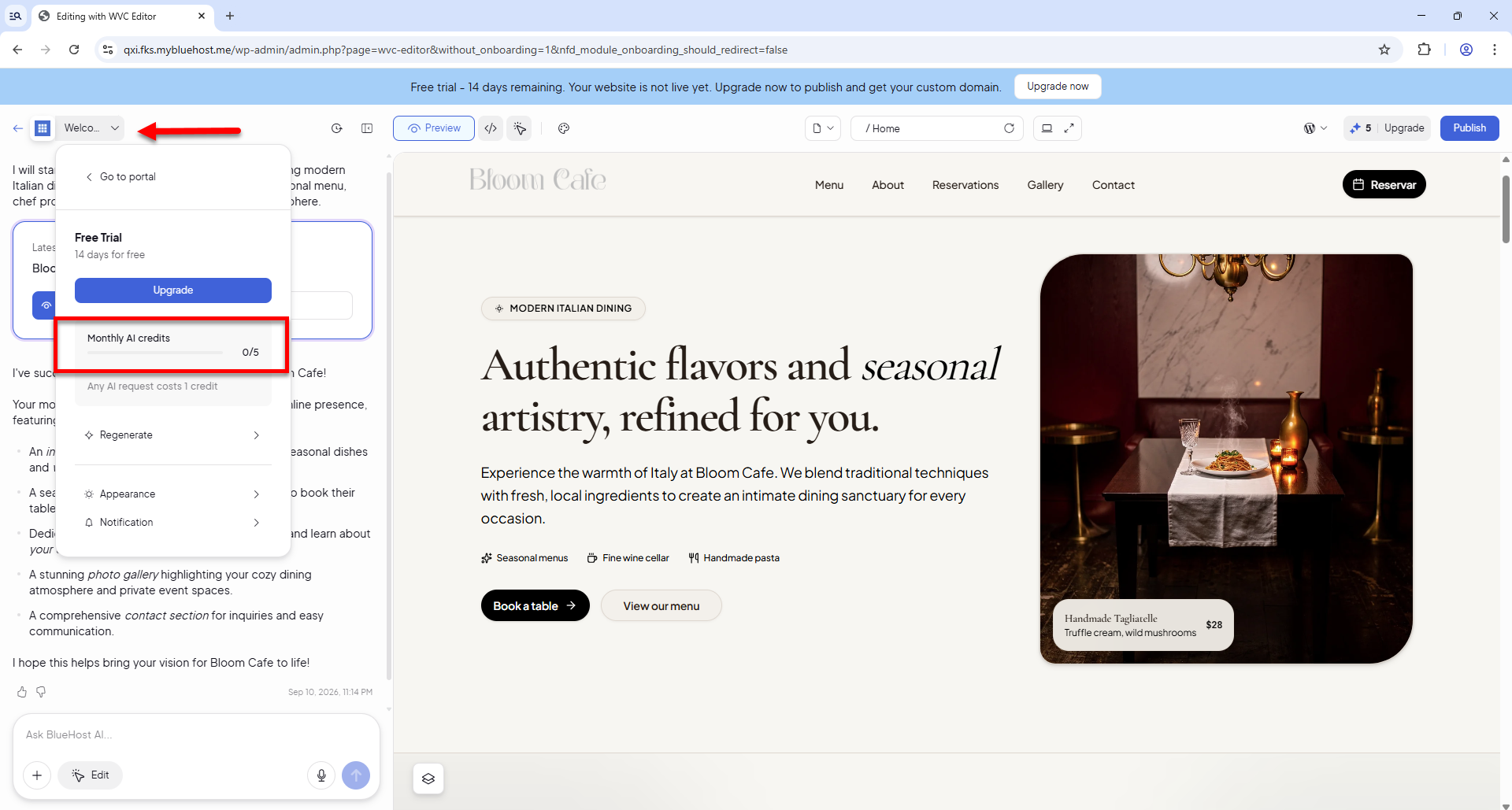Open the WordPress logo menu
Viewport: 1512px width, 810px height.
[x=1315, y=128]
